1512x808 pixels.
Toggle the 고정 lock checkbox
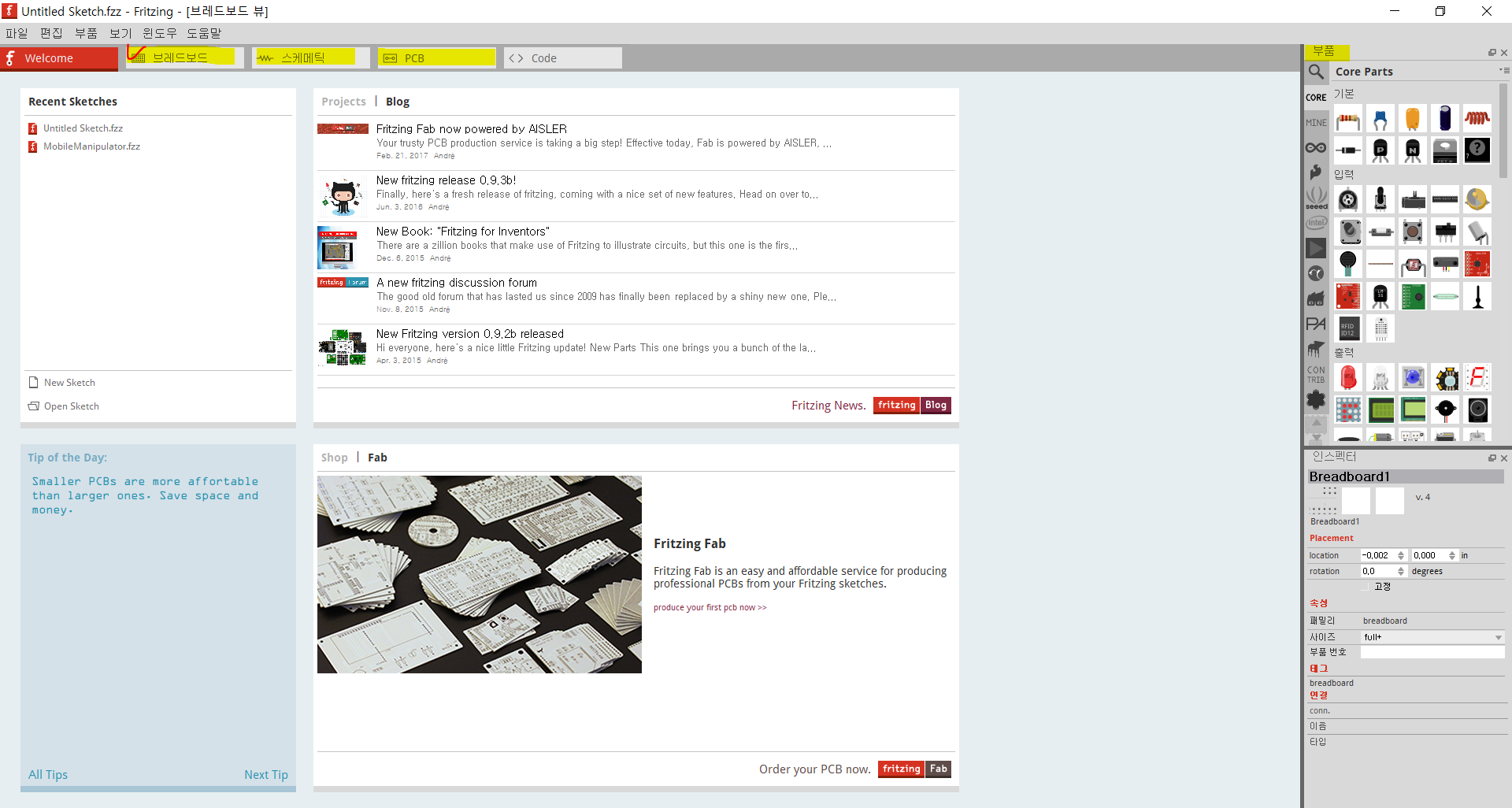(1366, 587)
